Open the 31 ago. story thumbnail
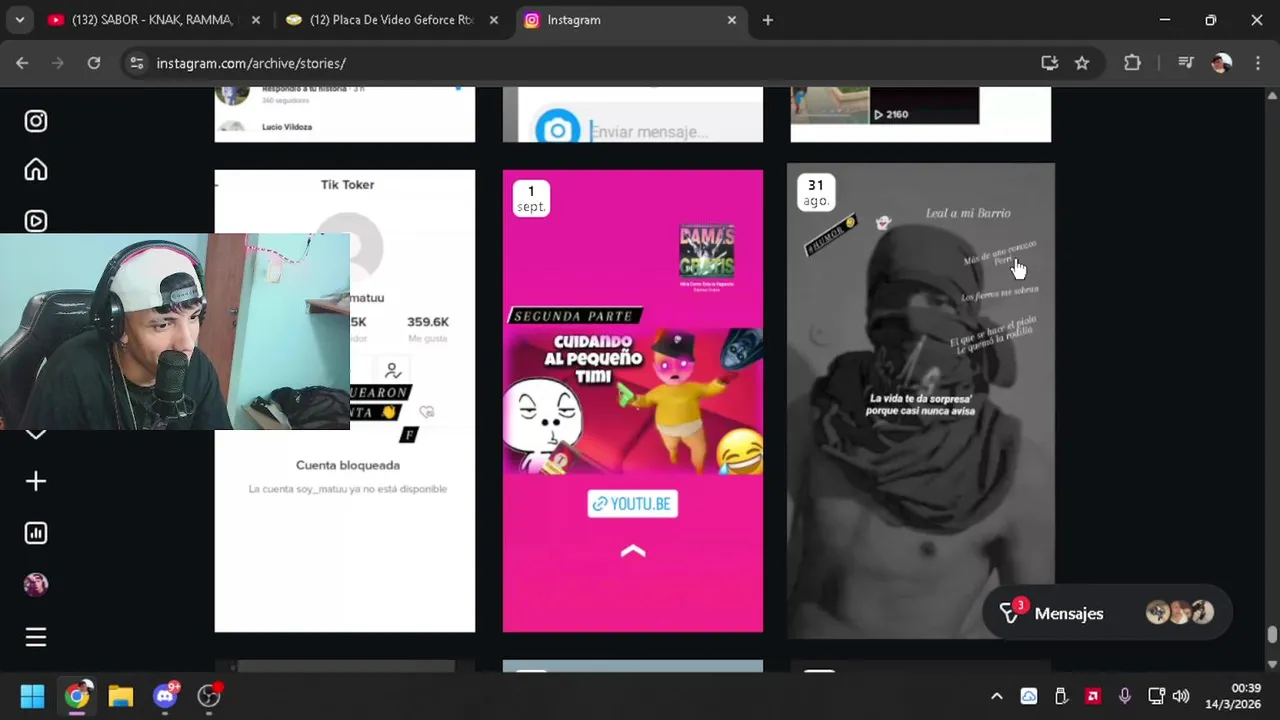This screenshot has width=1280, height=720. click(921, 401)
